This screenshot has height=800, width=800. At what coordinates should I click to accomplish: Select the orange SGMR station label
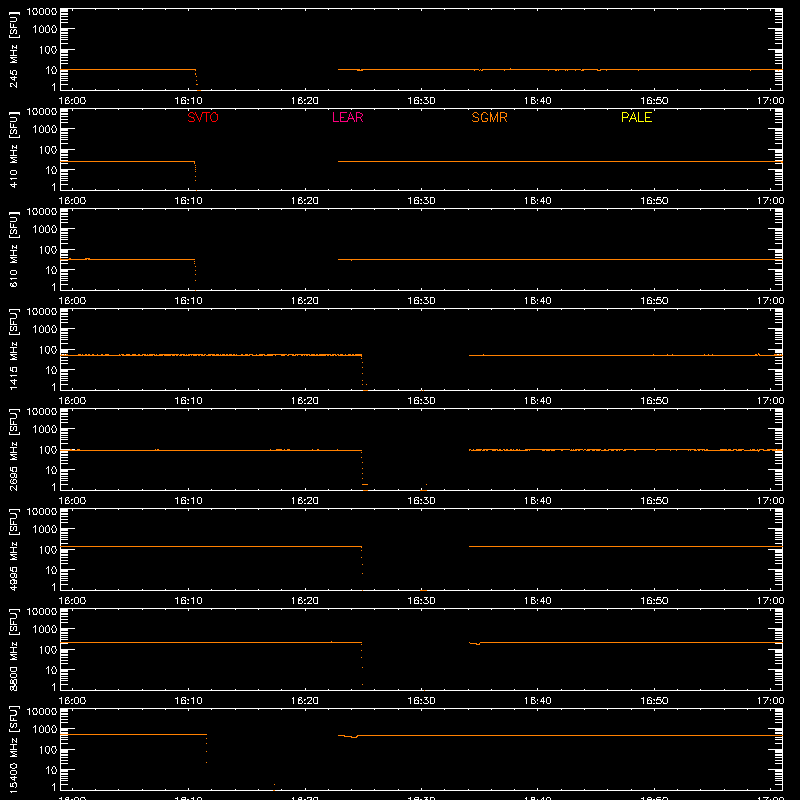tap(489, 117)
